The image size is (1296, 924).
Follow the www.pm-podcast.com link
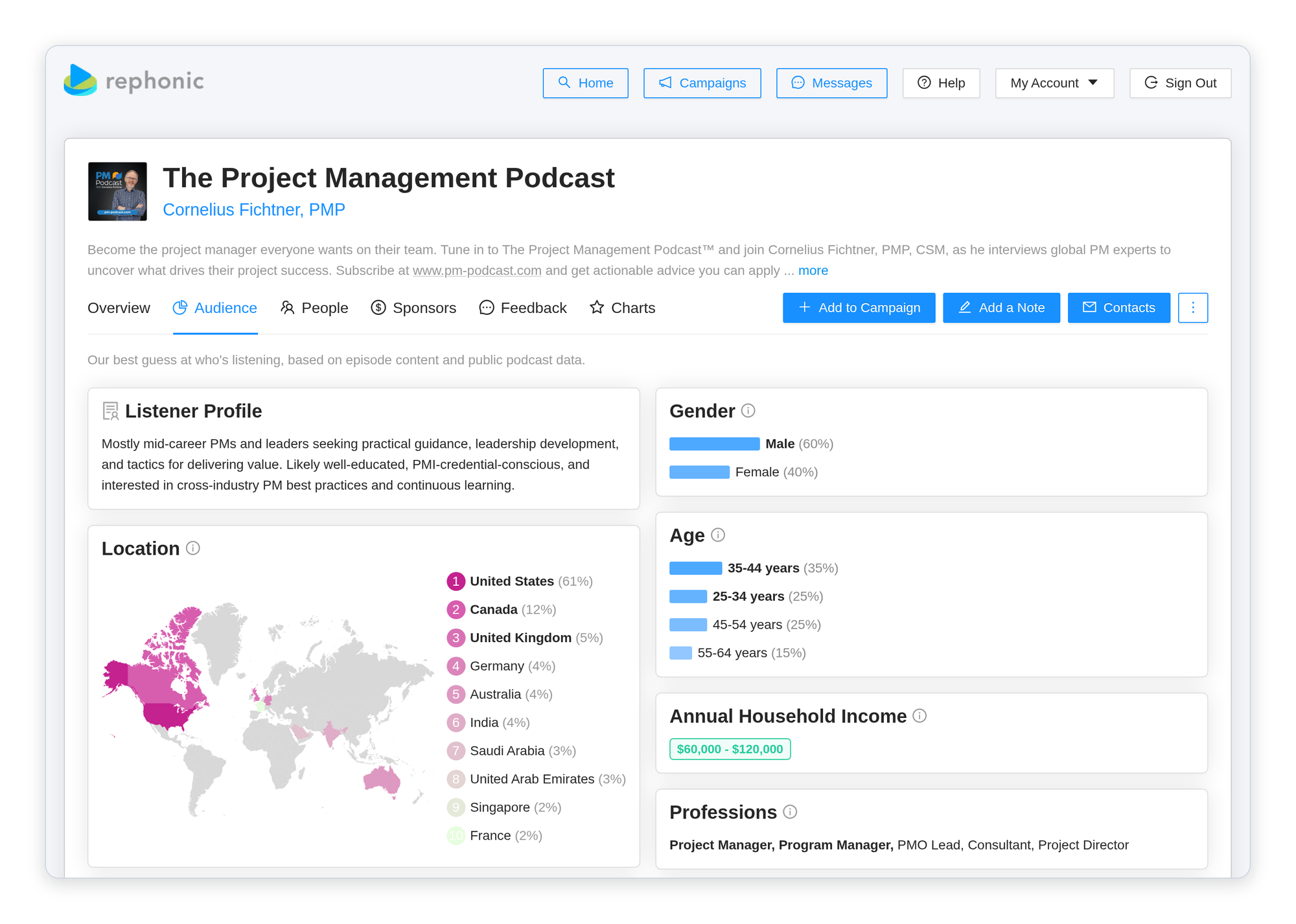click(x=477, y=270)
